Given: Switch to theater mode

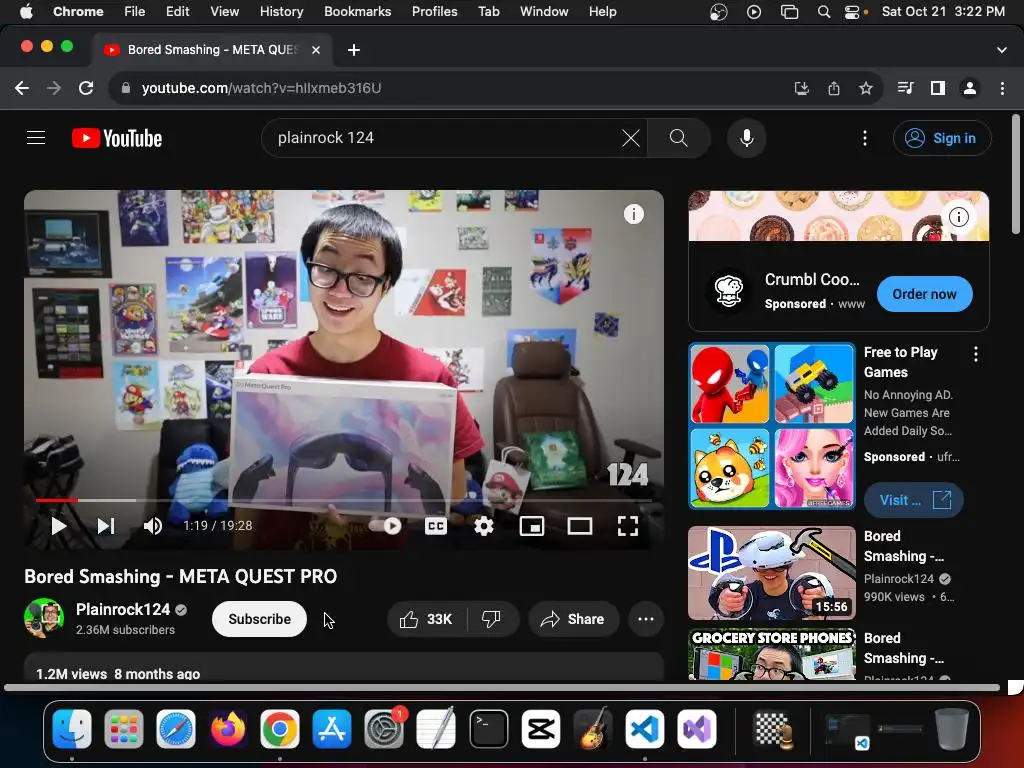Looking at the screenshot, I should [579, 526].
